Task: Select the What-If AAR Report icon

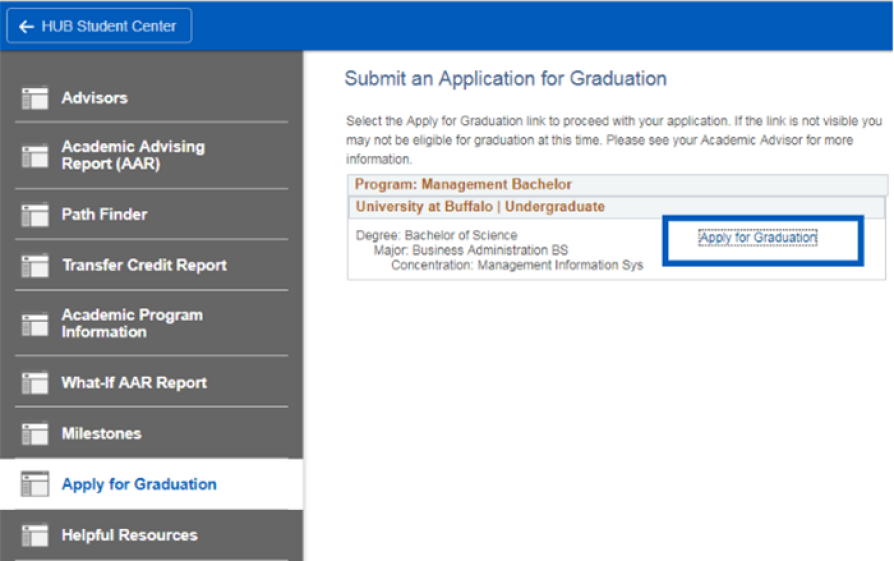Action: pyautogui.click(x=35, y=383)
